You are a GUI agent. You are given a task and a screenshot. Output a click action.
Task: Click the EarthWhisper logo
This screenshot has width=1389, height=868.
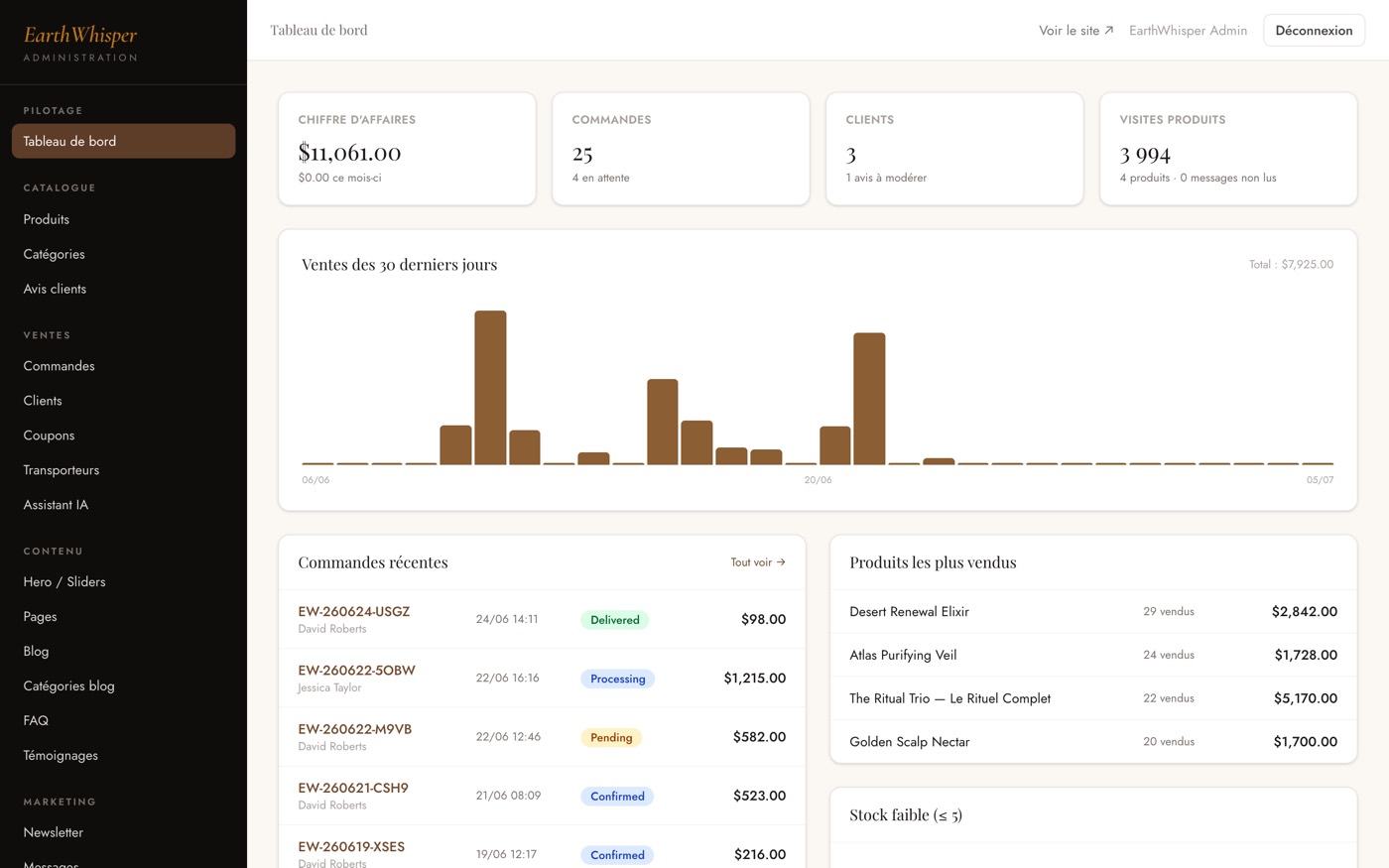click(x=80, y=36)
